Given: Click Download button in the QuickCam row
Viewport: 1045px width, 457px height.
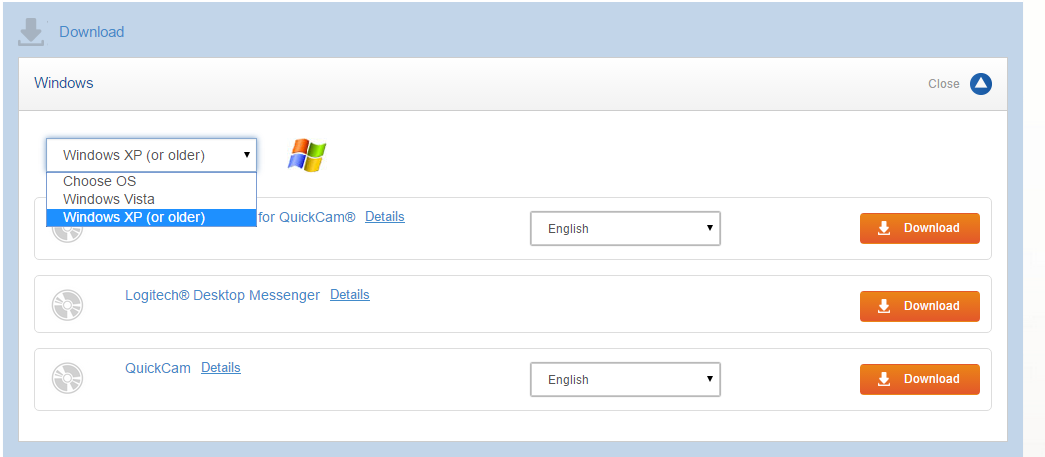Looking at the screenshot, I should 920,379.
